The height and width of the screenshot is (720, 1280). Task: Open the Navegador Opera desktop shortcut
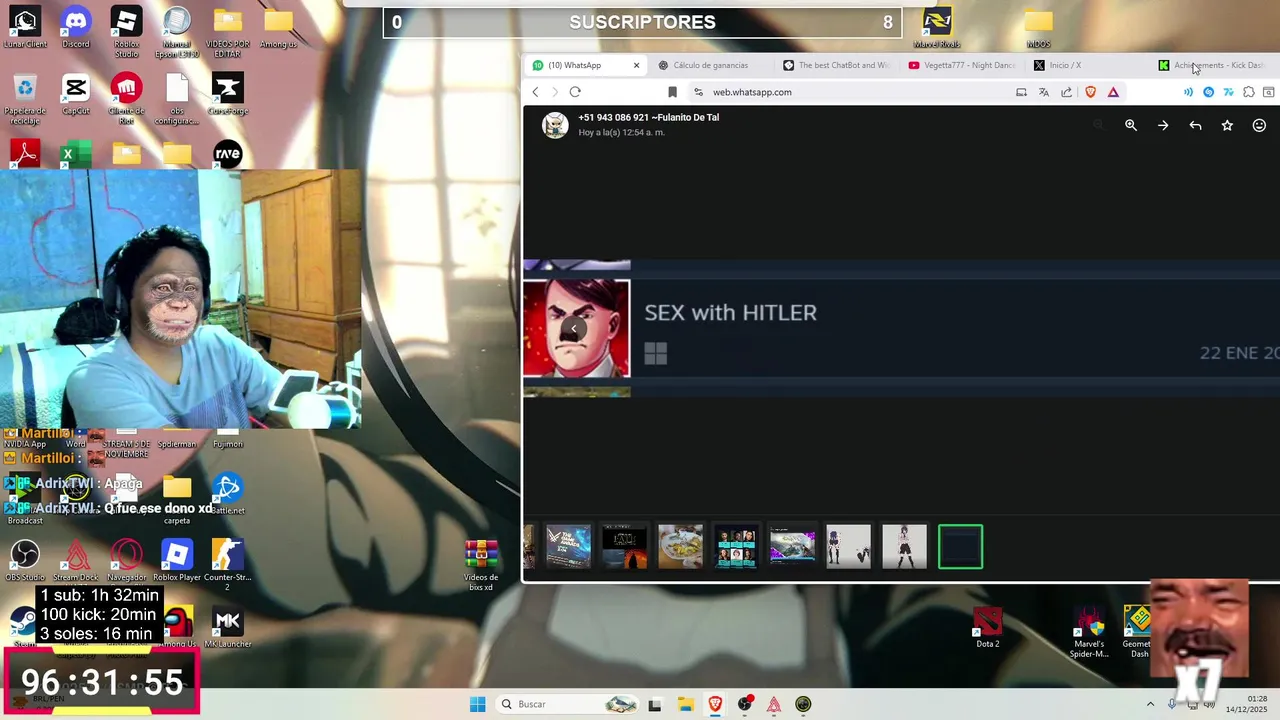pyautogui.click(x=126, y=560)
